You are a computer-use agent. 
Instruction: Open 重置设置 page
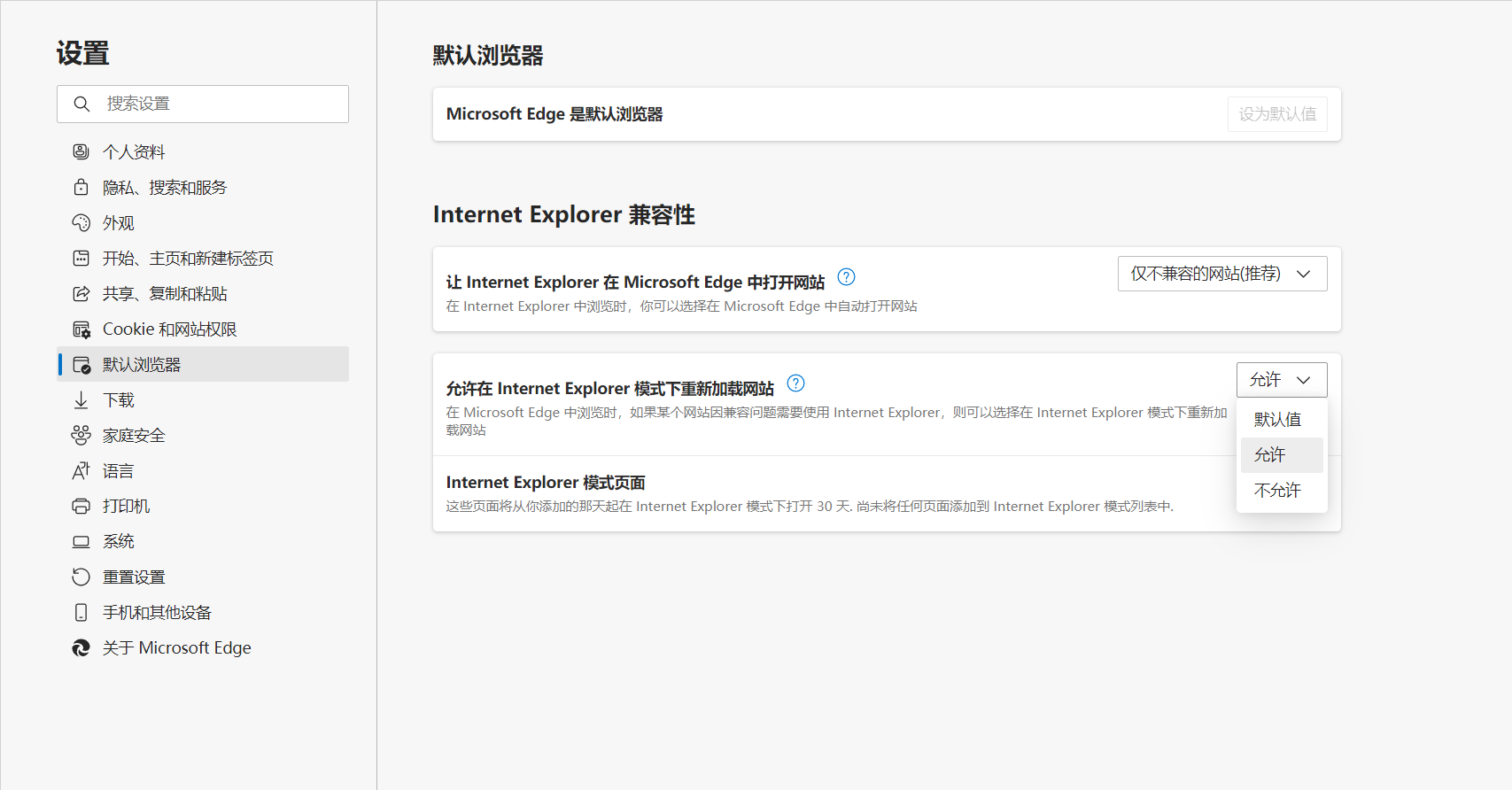click(x=203, y=577)
